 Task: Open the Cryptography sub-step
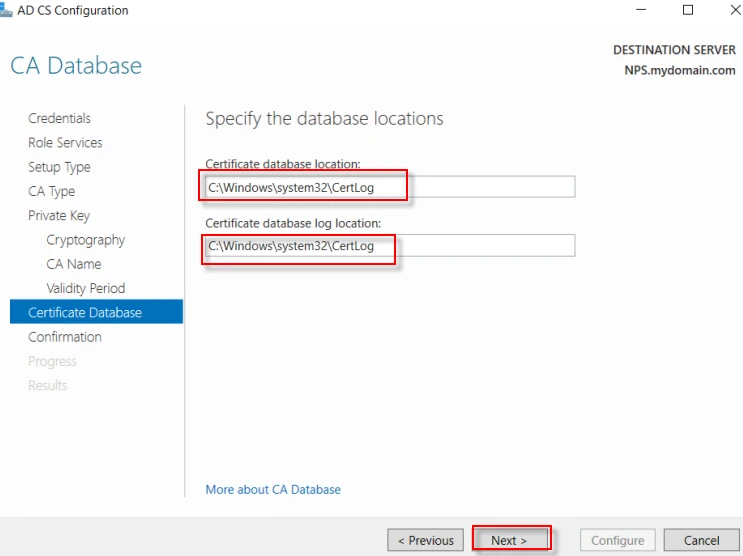(85, 240)
